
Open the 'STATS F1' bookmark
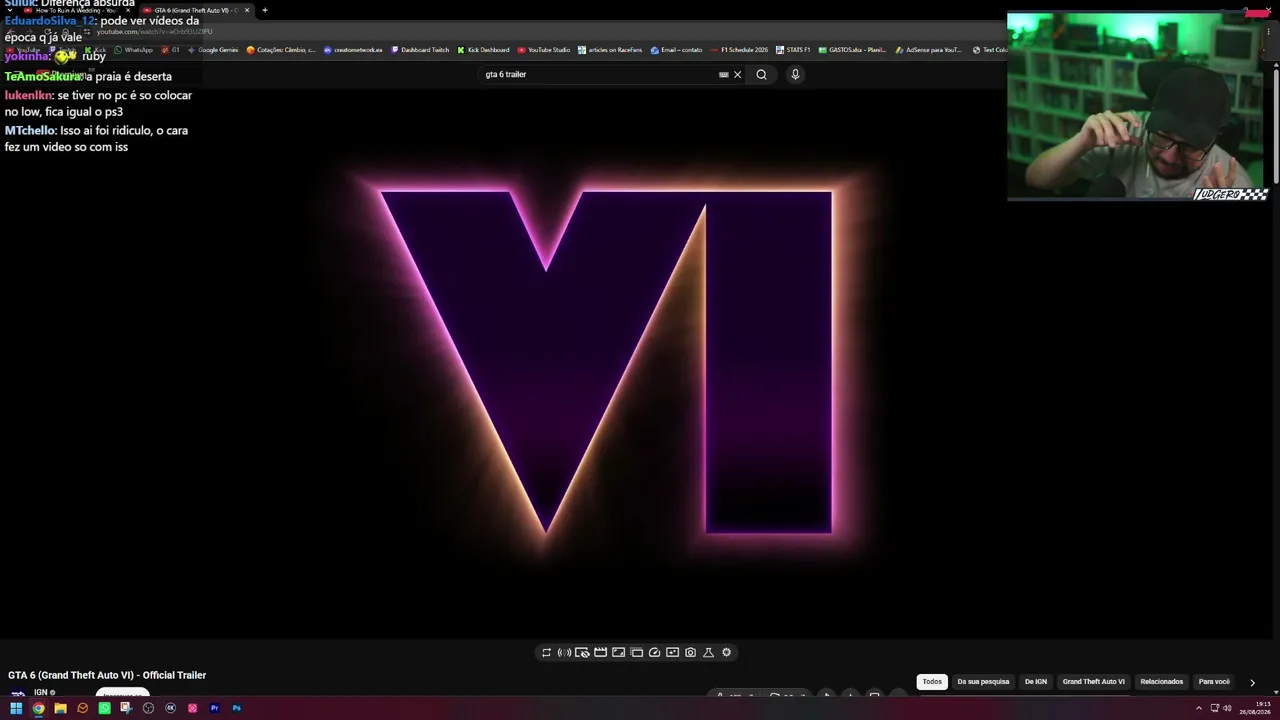point(793,50)
